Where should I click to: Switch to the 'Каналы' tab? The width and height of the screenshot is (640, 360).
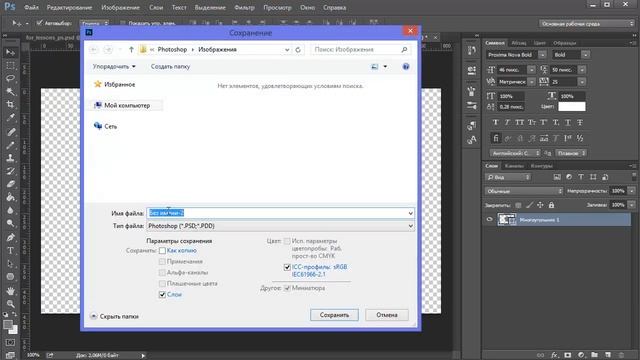pos(514,166)
